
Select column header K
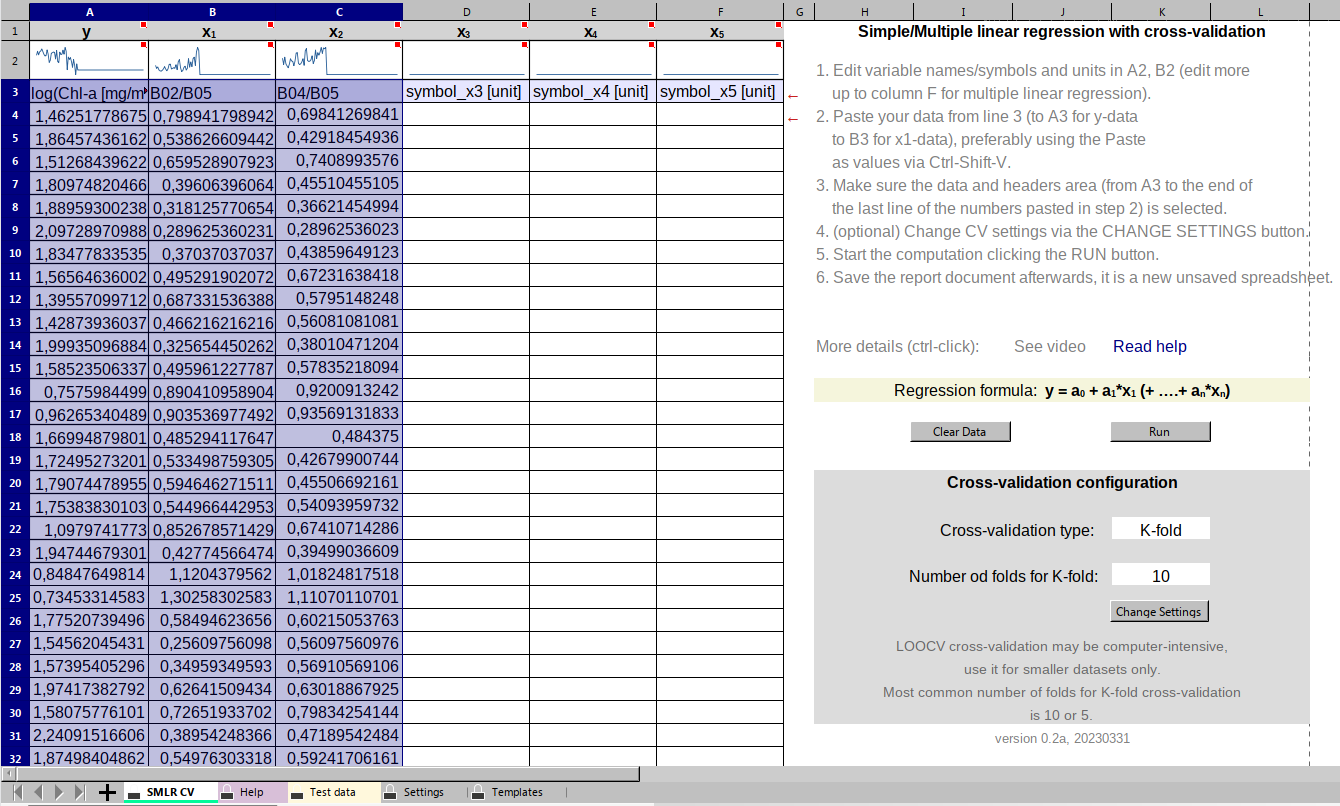(x=1161, y=11)
